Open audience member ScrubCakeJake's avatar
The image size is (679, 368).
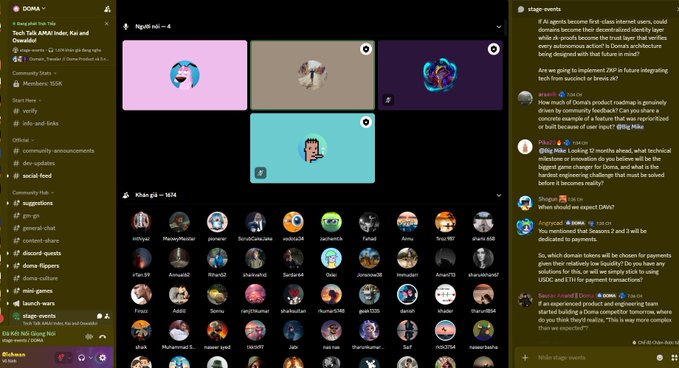pos(255,222)
